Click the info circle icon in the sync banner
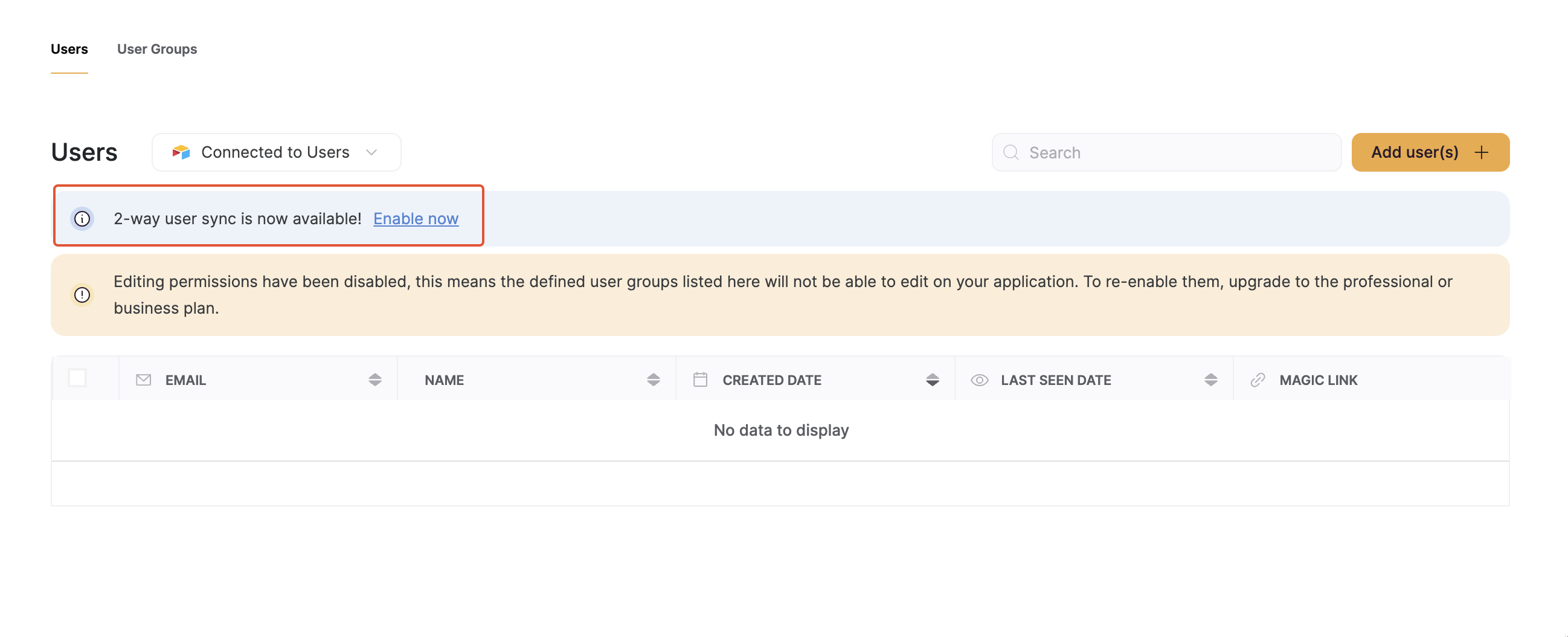Screen dimensions: 1568x637 pyautogui.click(x=83, y=219)
